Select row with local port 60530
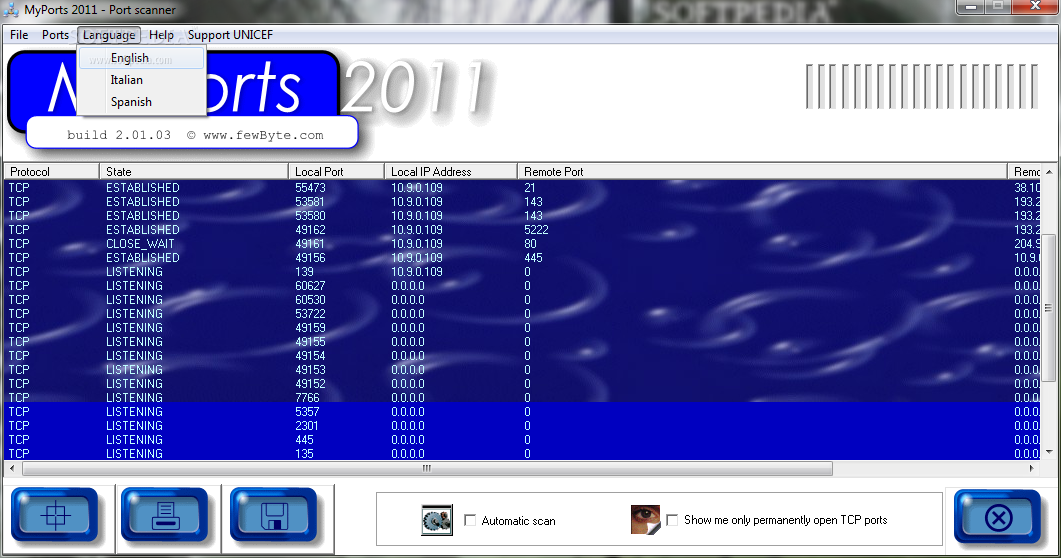 [523, 300]
